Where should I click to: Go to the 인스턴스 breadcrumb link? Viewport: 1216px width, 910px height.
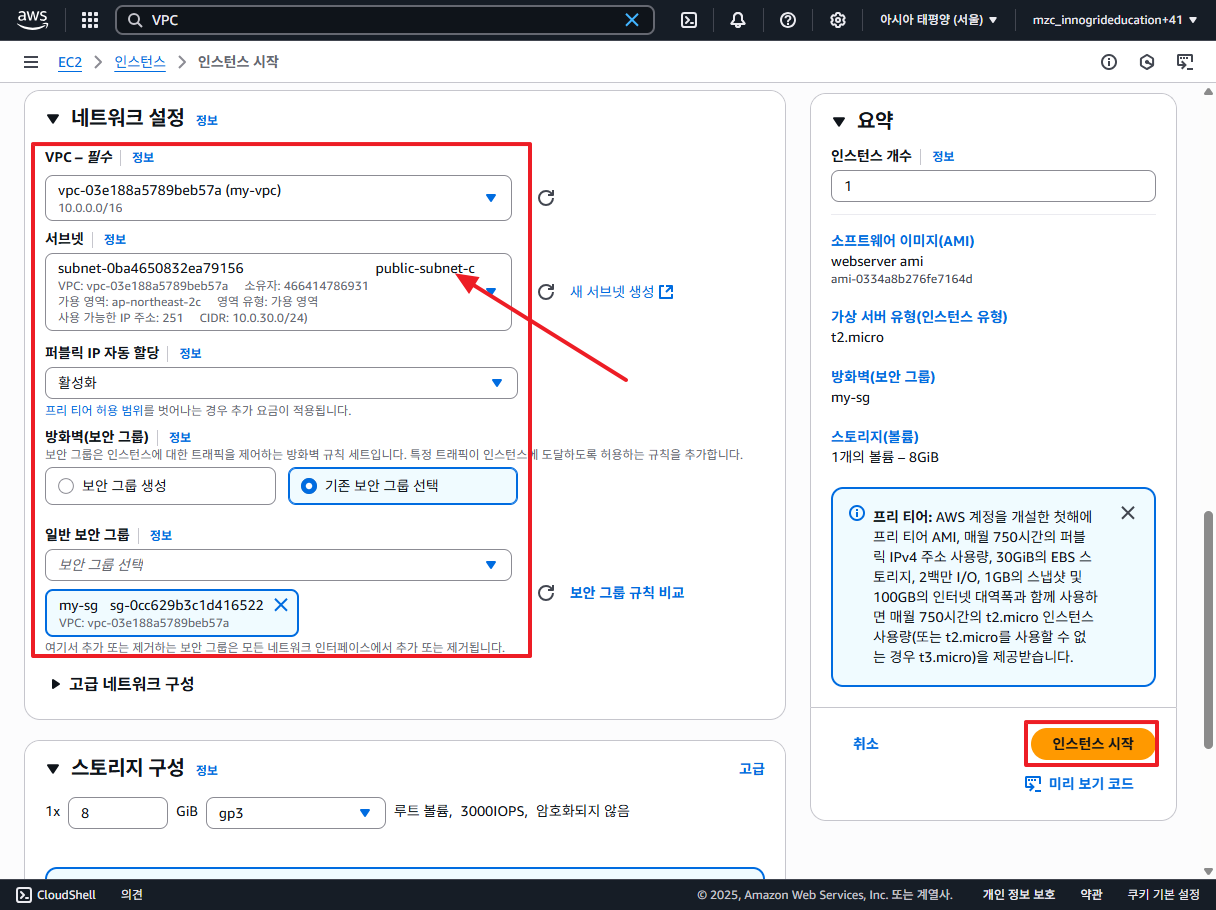(140, 62)
